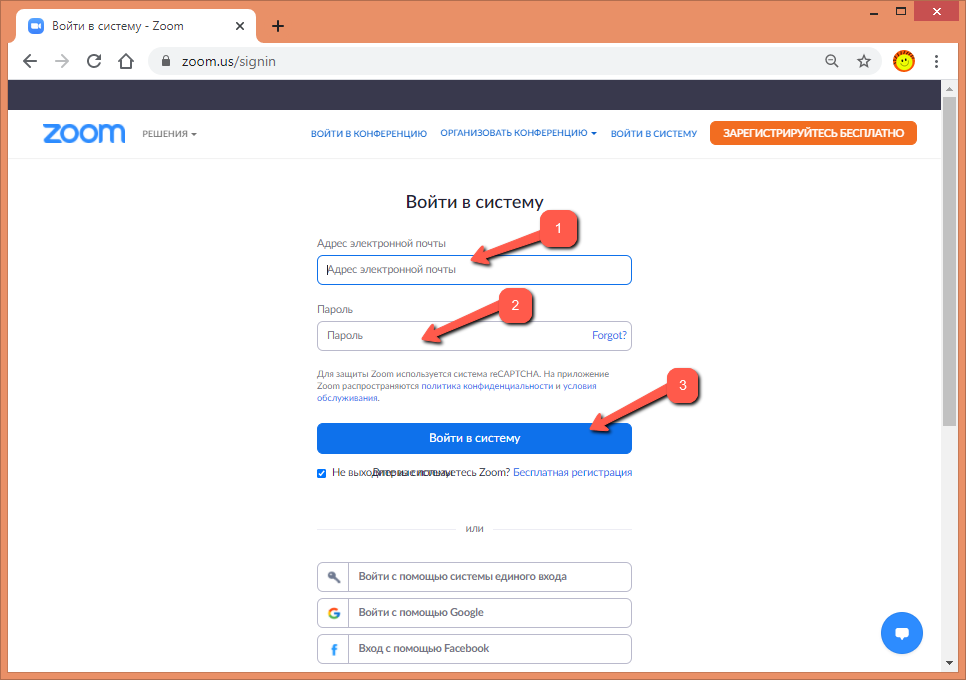
Task: Click the Facebook logo icon
Action: (x=333, y=649)
